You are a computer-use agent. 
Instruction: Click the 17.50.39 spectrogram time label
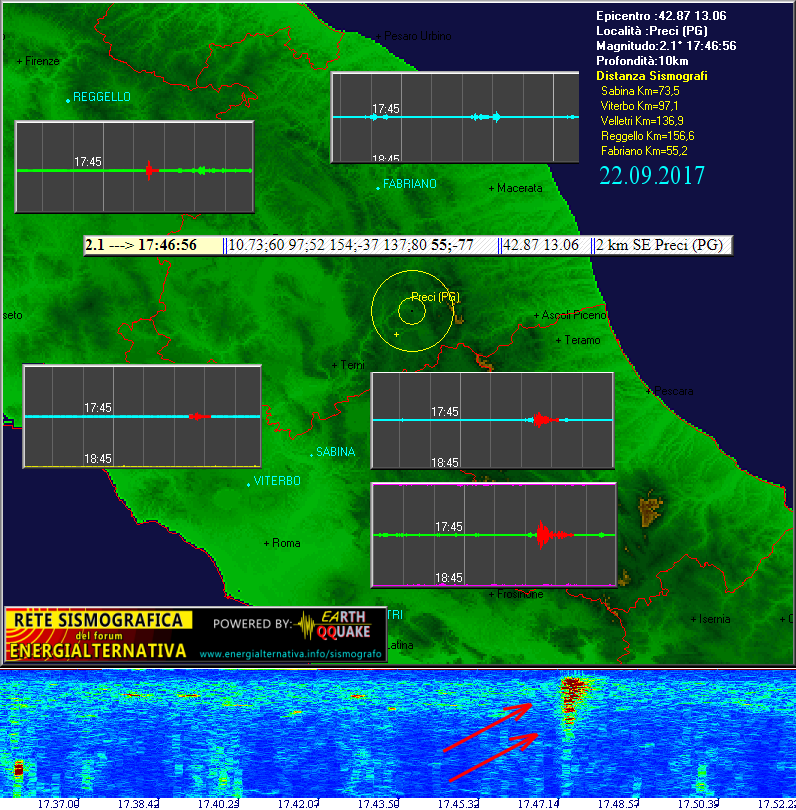click(699, 804)
